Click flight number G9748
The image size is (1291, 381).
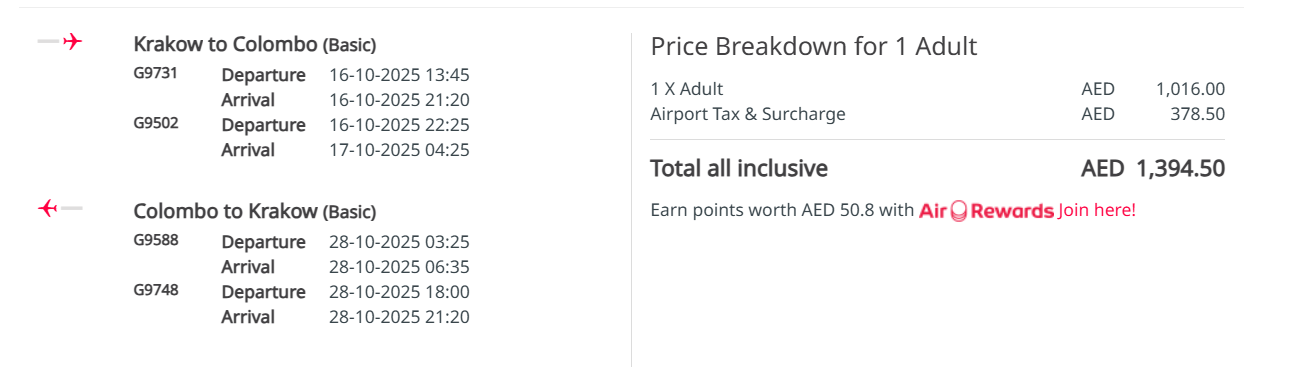pos(156,291)
